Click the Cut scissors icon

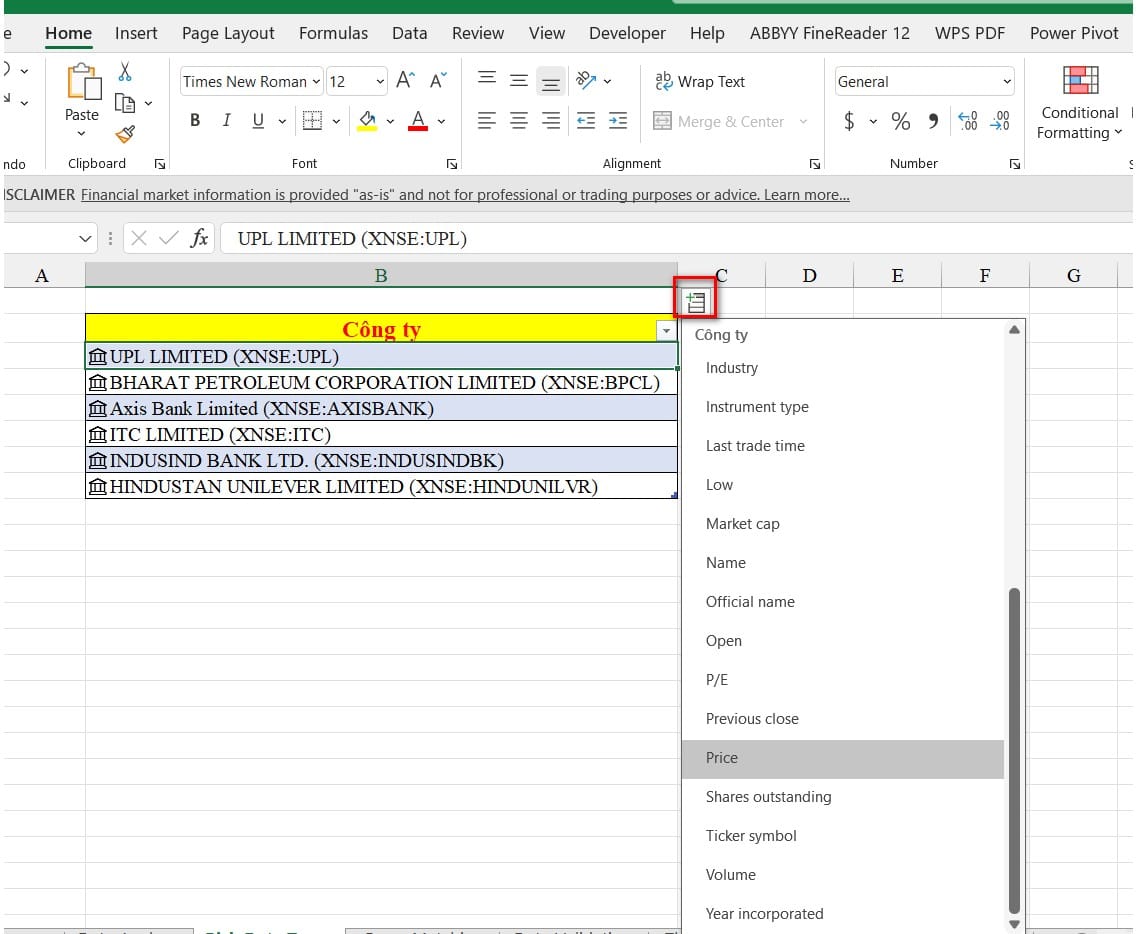pyautogui.click(x=125, y=71)
